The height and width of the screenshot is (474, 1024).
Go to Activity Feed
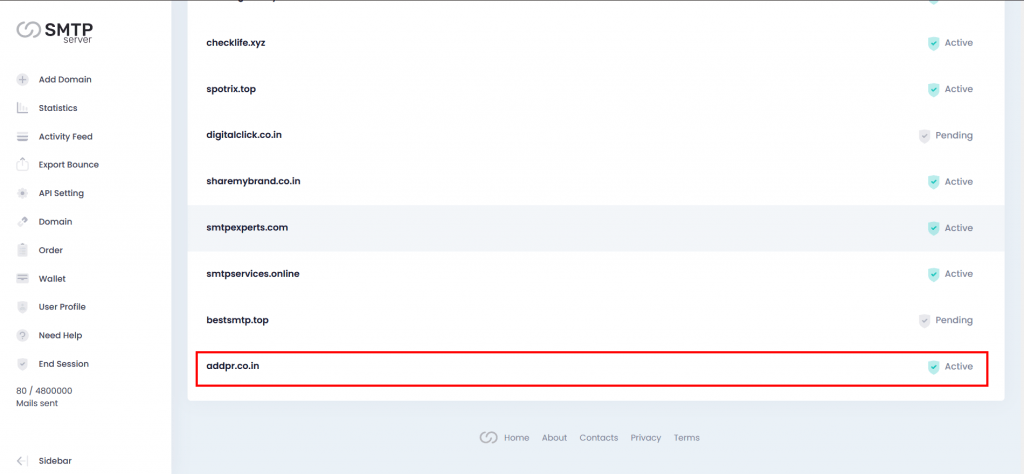tap(65, 136)
